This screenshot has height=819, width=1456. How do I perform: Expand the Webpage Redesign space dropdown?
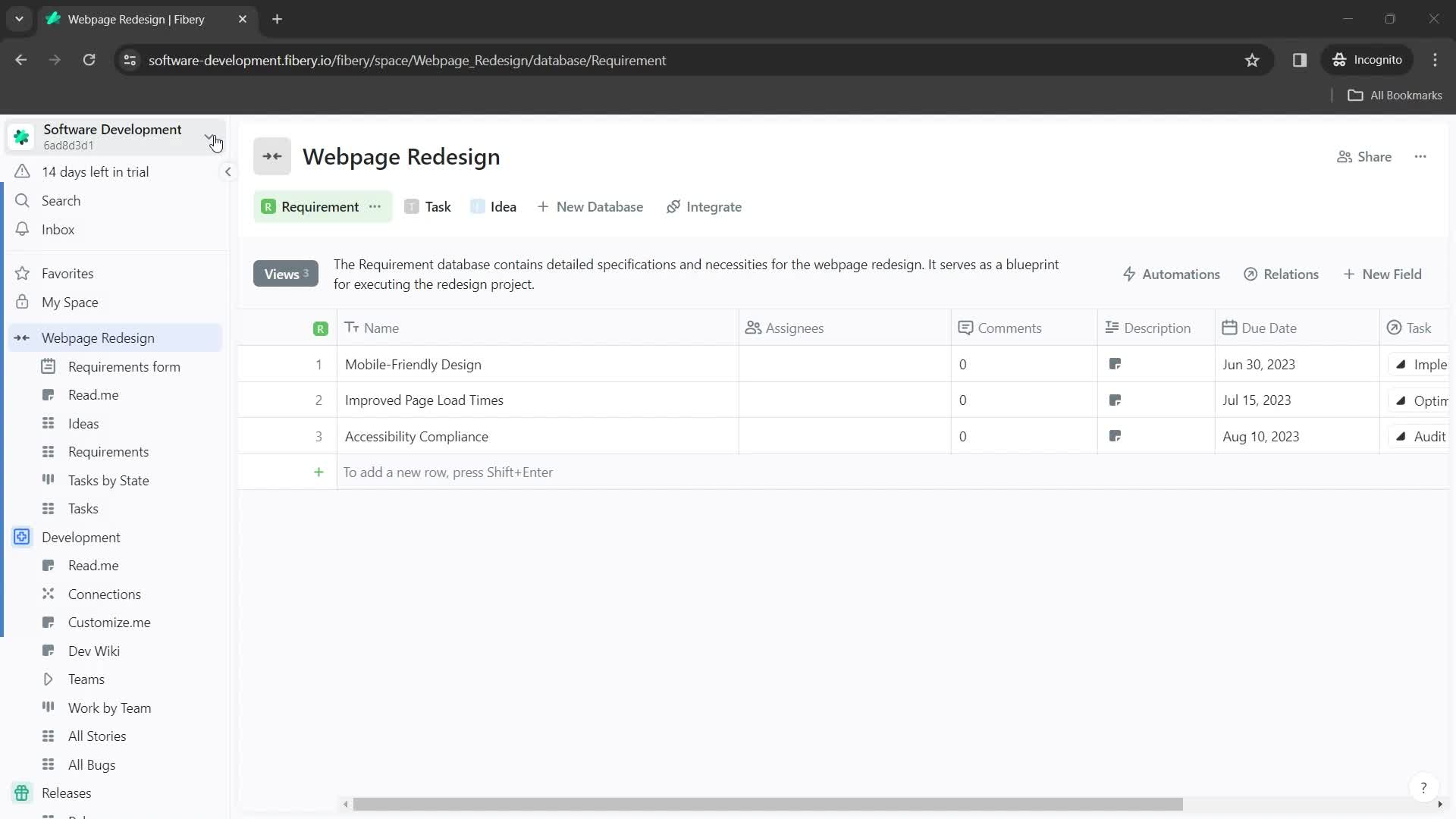22,338
